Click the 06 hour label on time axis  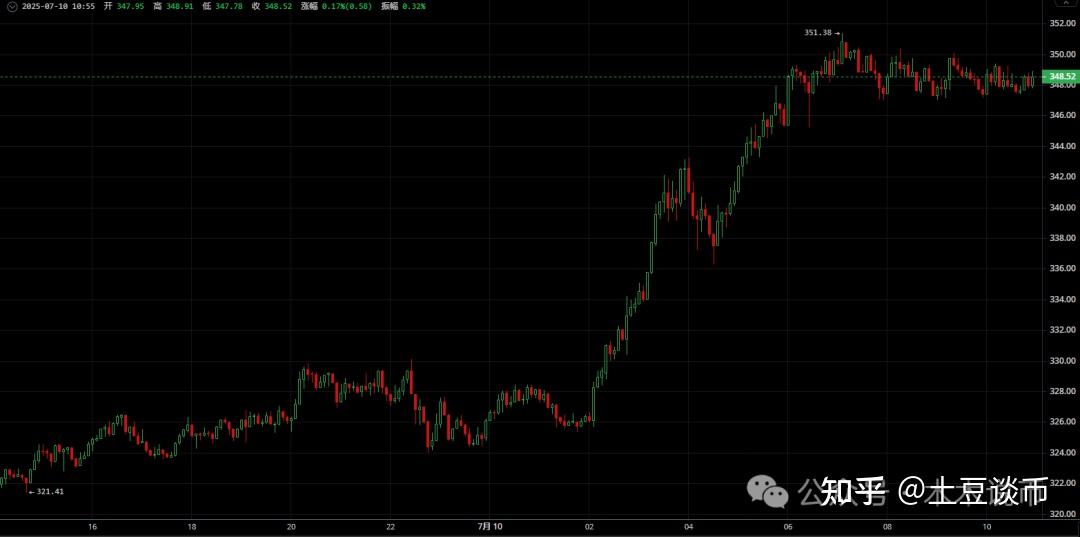click(788, 526)
